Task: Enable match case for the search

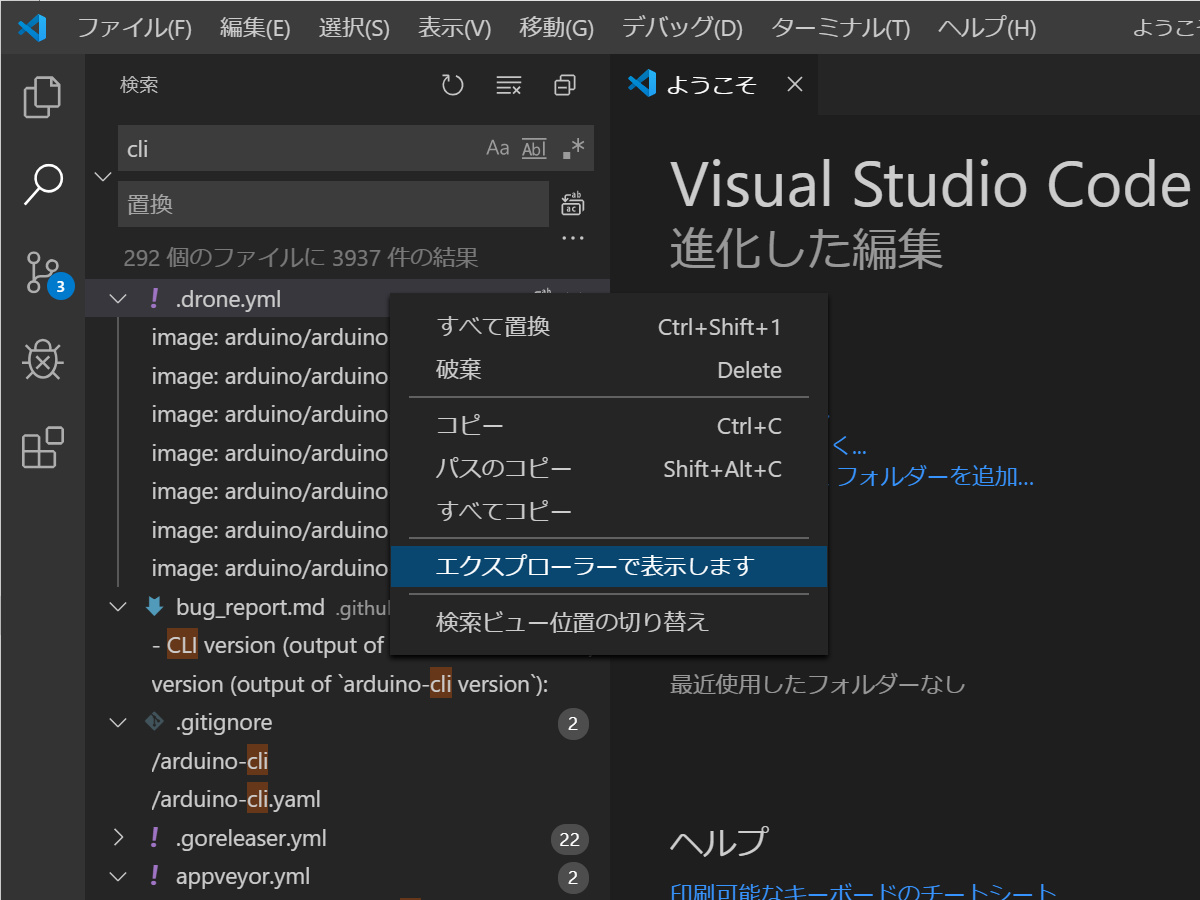Action: pyautogui.click(x=497, y=147)
